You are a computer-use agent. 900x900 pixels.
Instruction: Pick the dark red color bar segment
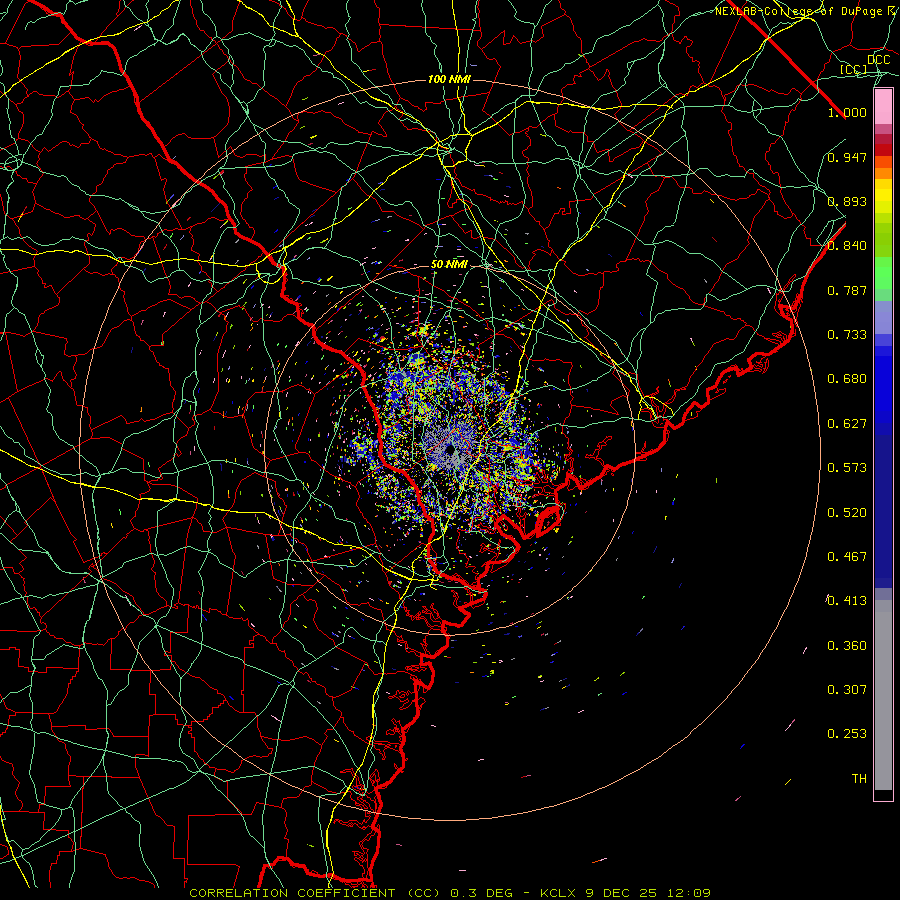883,150
